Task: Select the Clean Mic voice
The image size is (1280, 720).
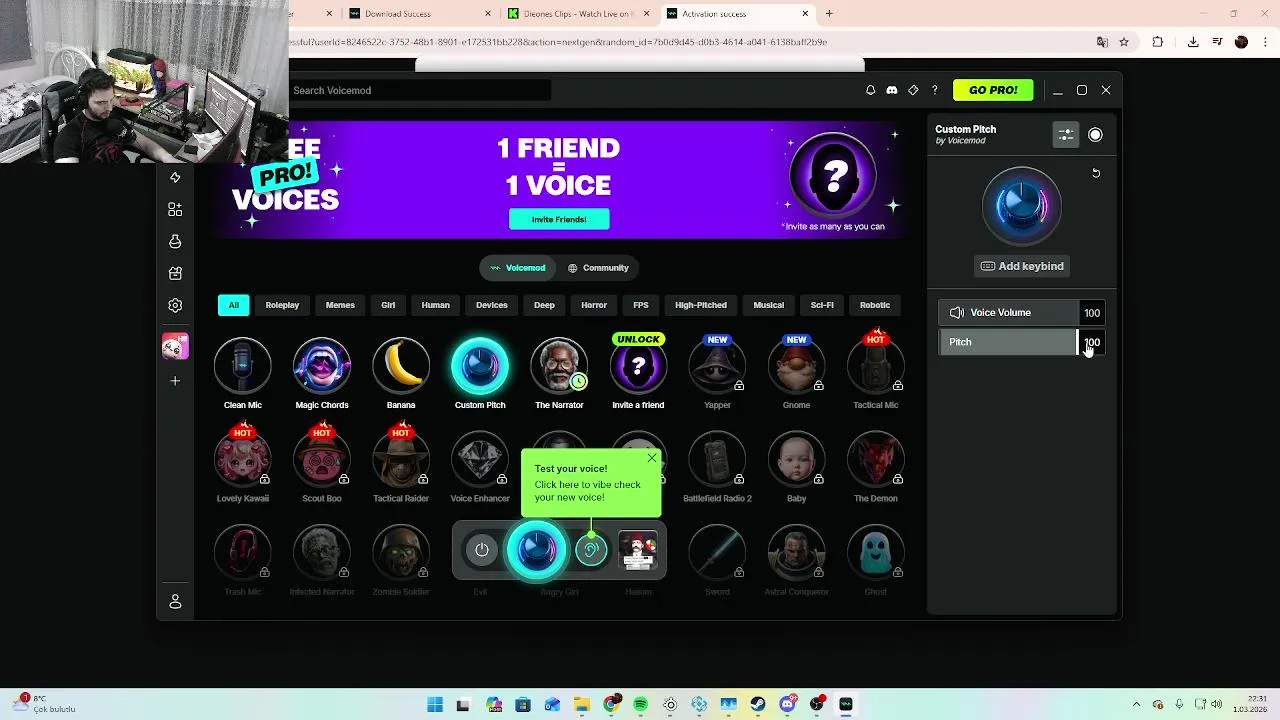Action: 242,366
